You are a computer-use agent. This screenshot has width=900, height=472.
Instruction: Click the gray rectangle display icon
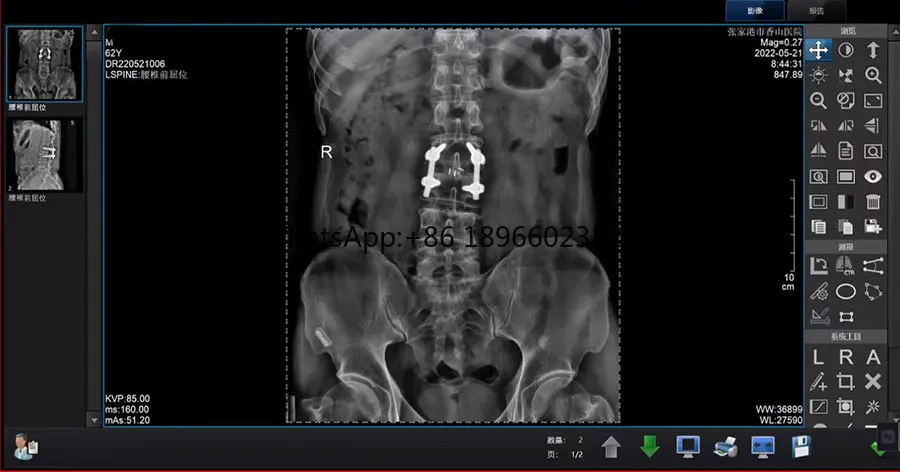coord(845,176)
